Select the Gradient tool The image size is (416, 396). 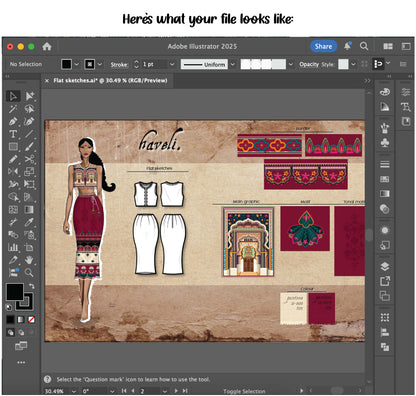pyautogui.click(x=30, y=209)
